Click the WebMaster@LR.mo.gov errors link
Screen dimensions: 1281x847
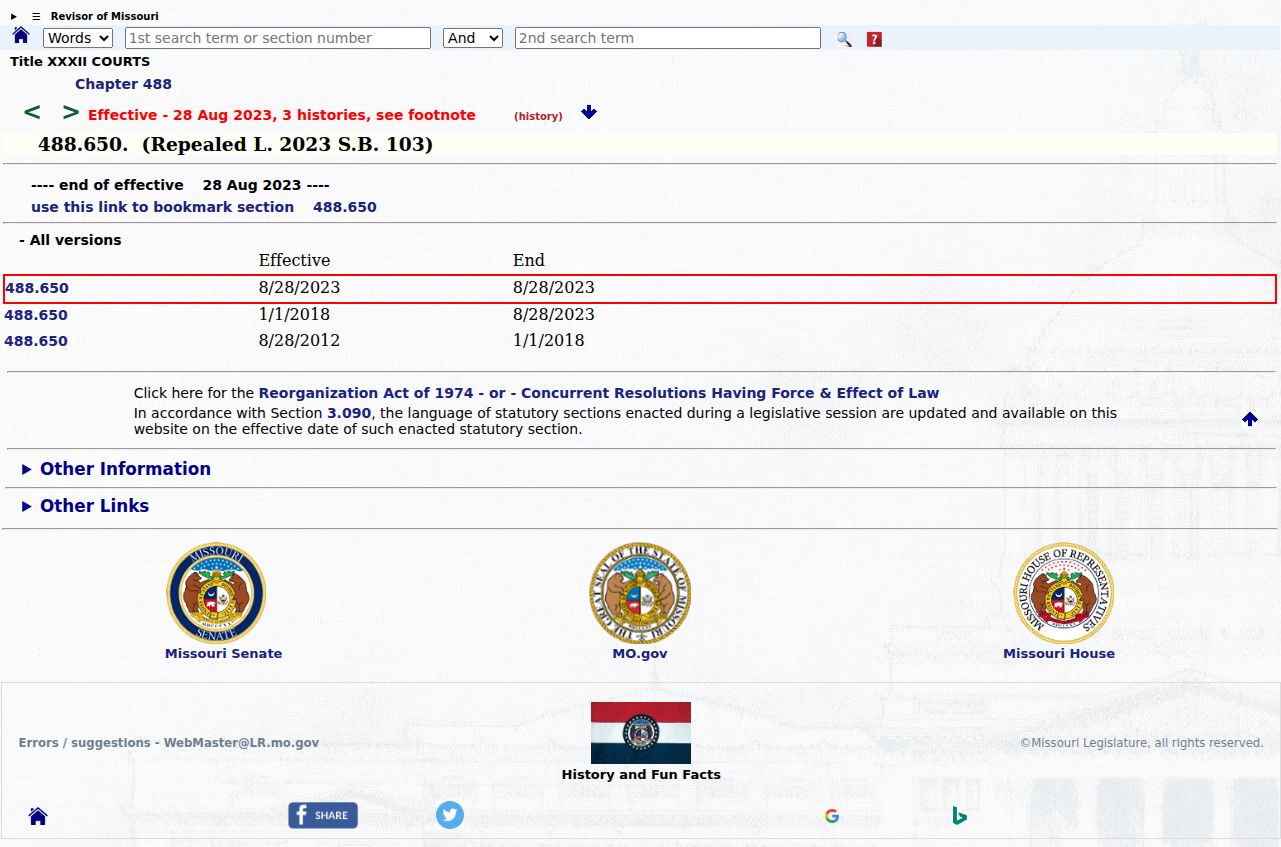pyautogui.click(x=169, y=743)
